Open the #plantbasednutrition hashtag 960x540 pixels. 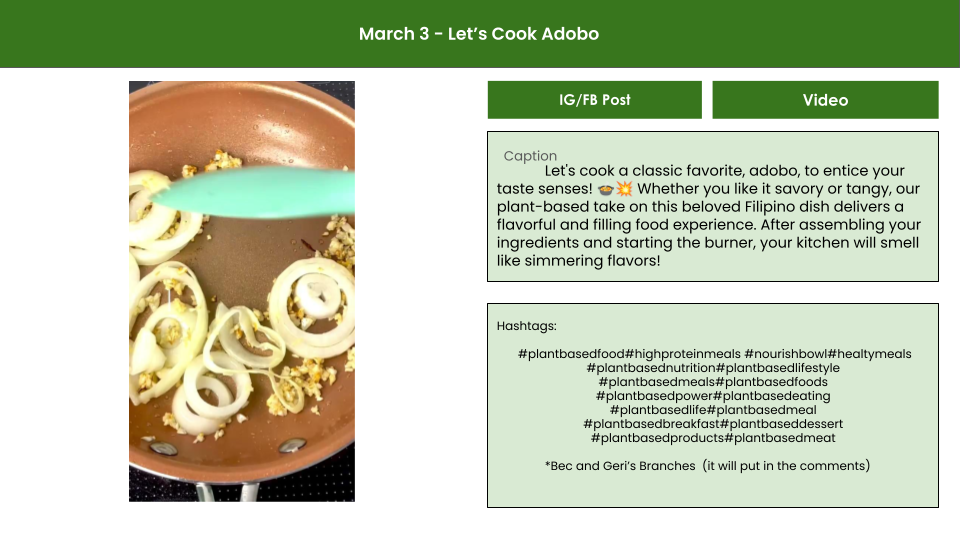(x=650, y=368)
